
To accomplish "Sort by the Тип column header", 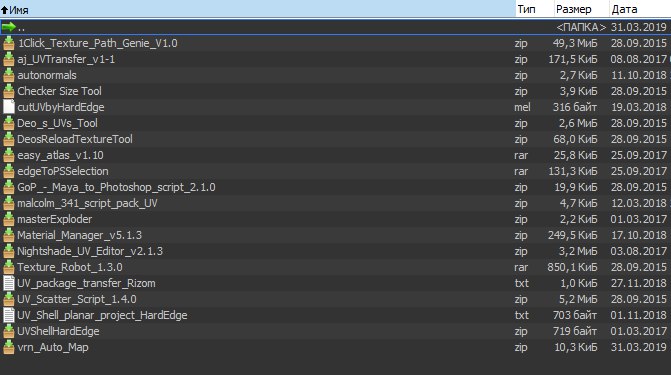I will pyautogui.click(x=534, y=9).
